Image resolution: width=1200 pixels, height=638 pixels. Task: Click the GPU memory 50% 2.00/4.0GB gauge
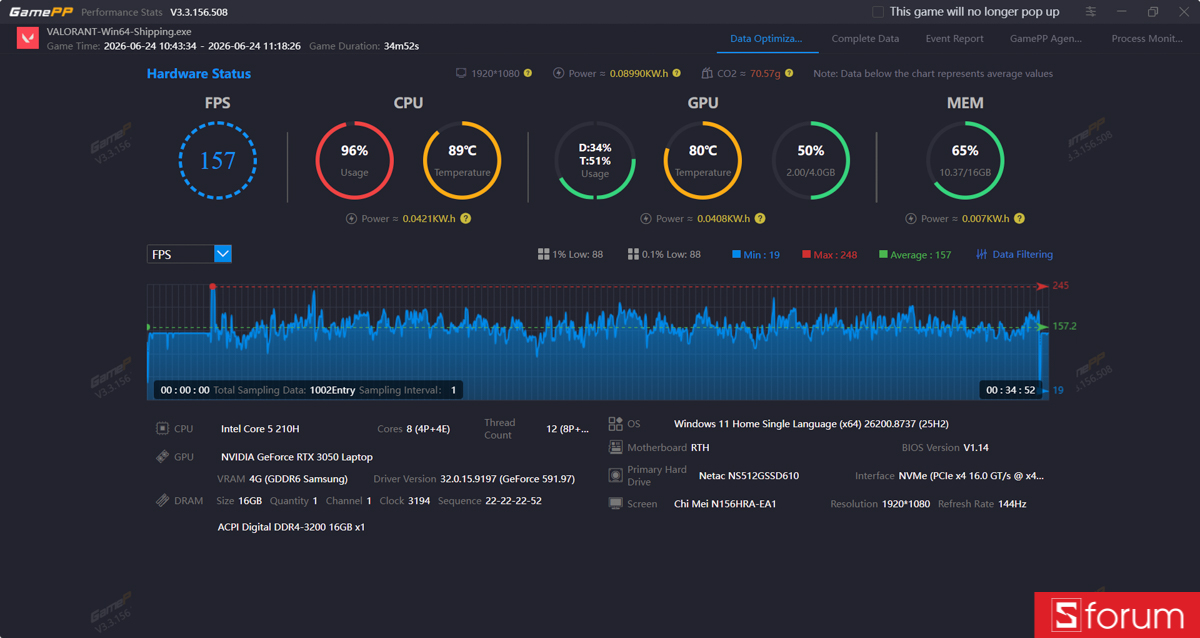point(811,161)
